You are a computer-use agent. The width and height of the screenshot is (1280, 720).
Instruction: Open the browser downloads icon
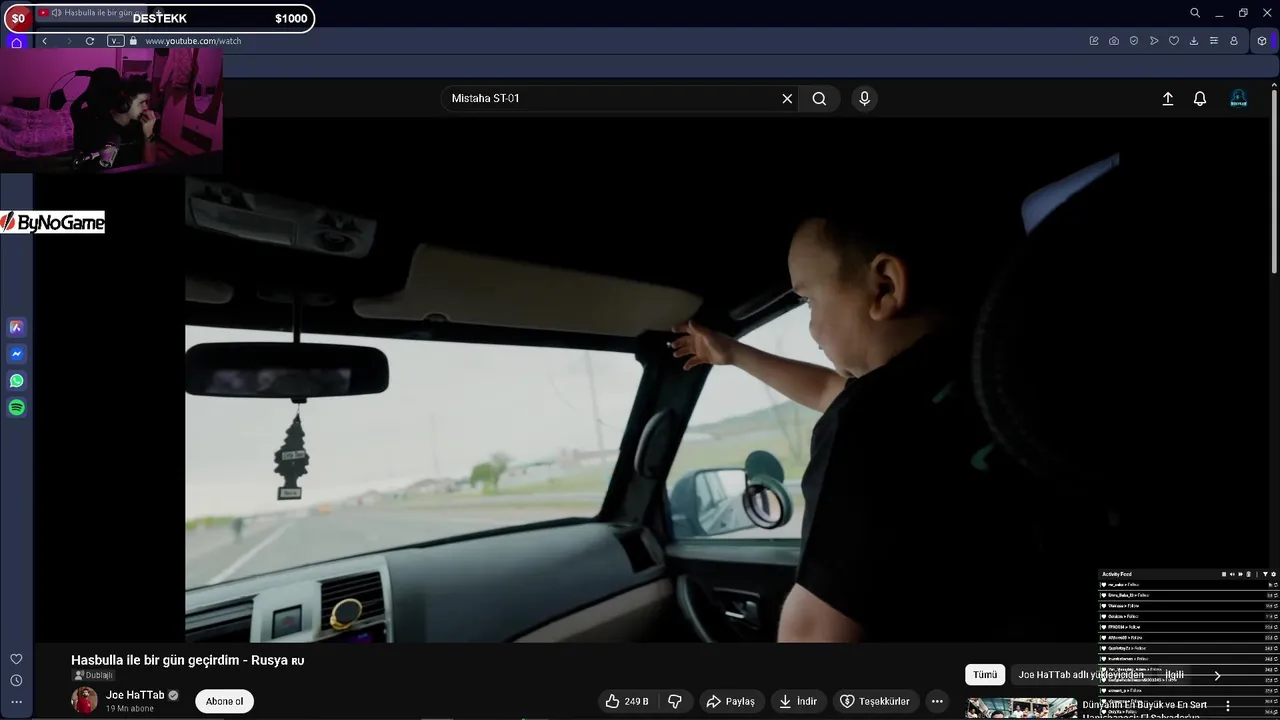(x=1194, y=41)
